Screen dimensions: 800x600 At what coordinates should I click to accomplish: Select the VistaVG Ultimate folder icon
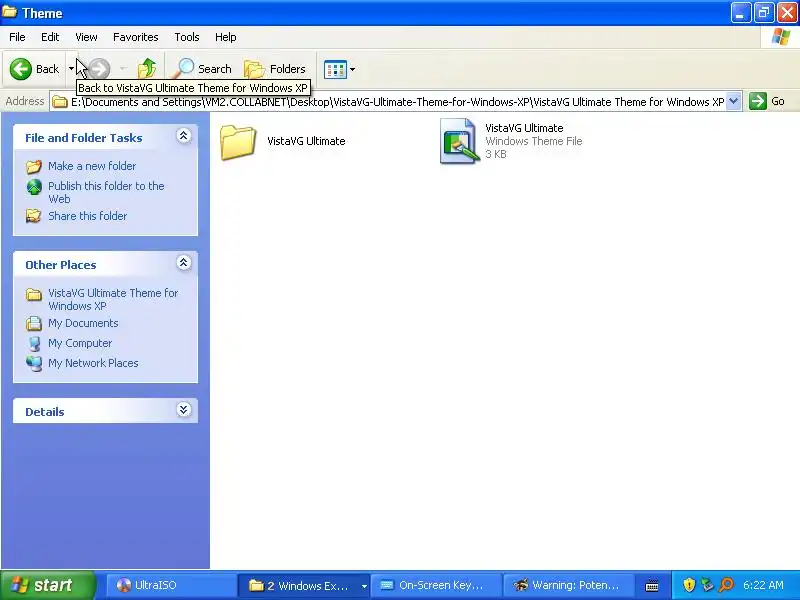click(238, 142)
